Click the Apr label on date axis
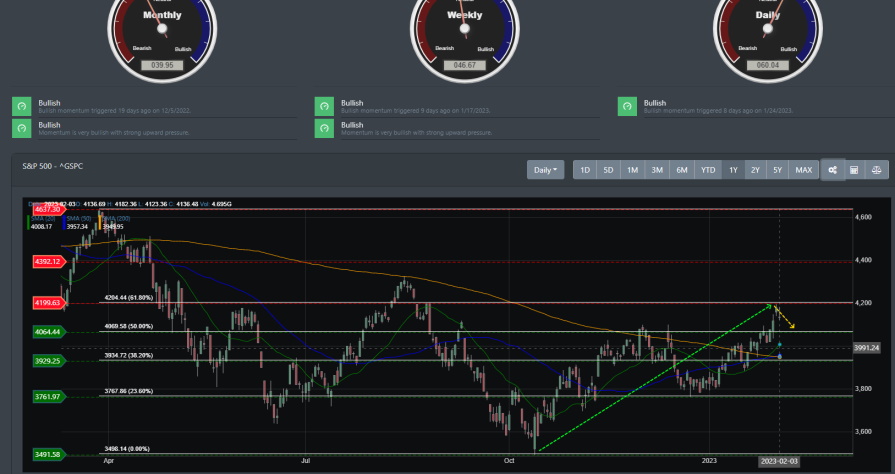The image size is (895, 474). point(108,460)
